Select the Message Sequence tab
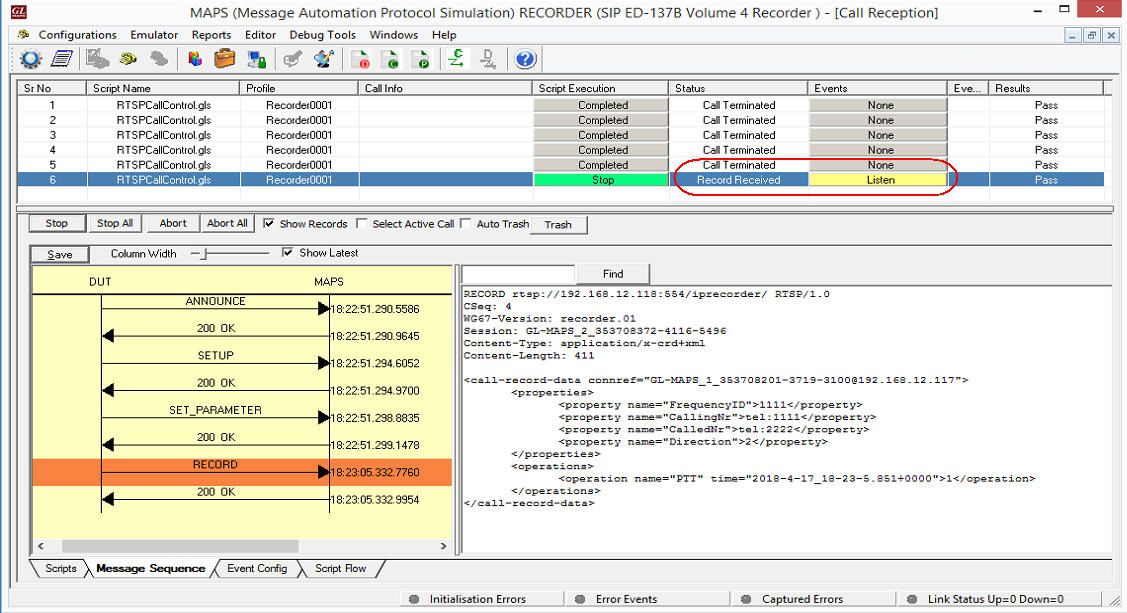Image resolution: width=1127 pixels, height=613 pixels. 150,568
